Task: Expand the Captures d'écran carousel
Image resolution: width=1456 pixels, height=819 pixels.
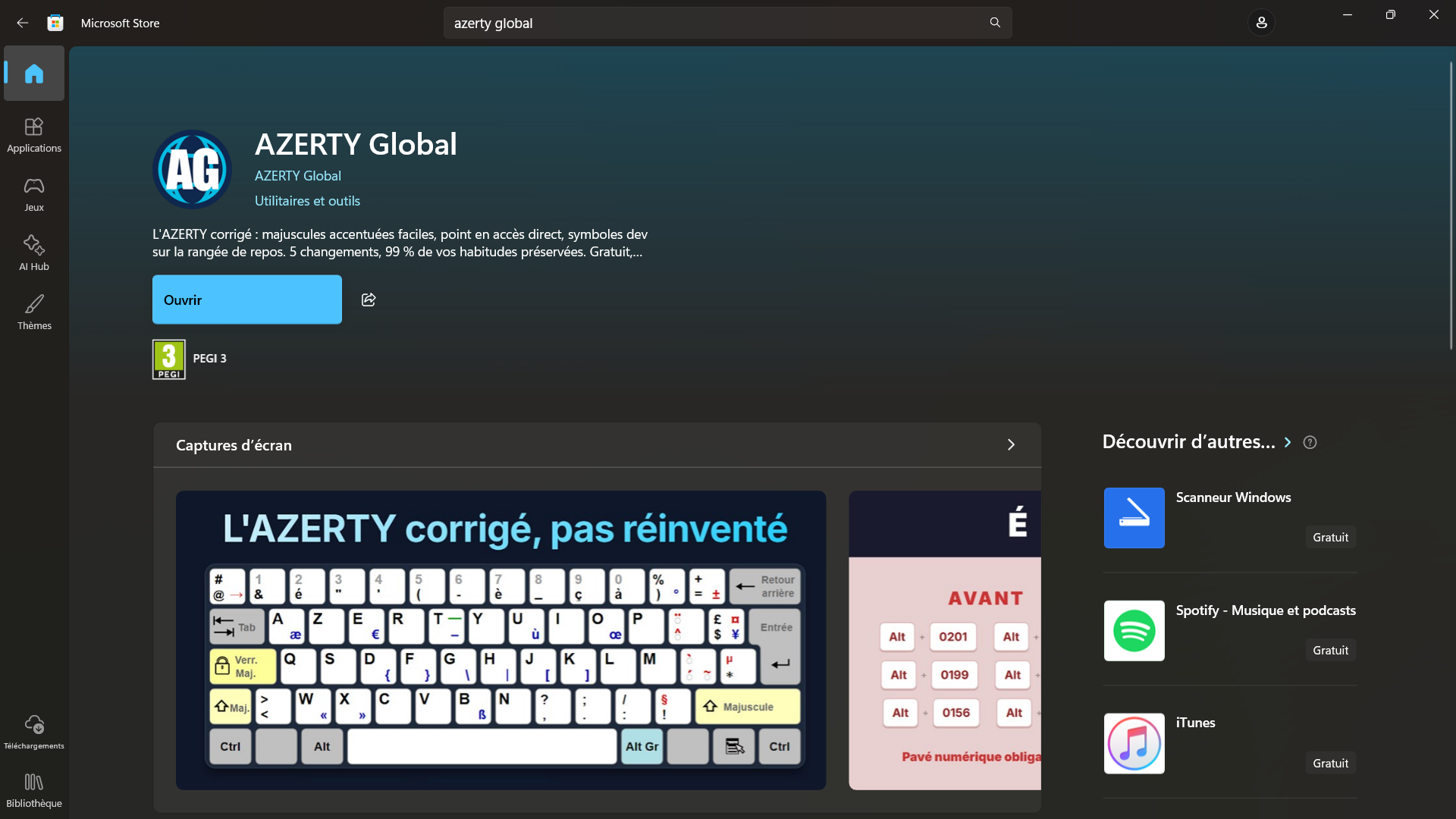Action: pos(1011,445)
